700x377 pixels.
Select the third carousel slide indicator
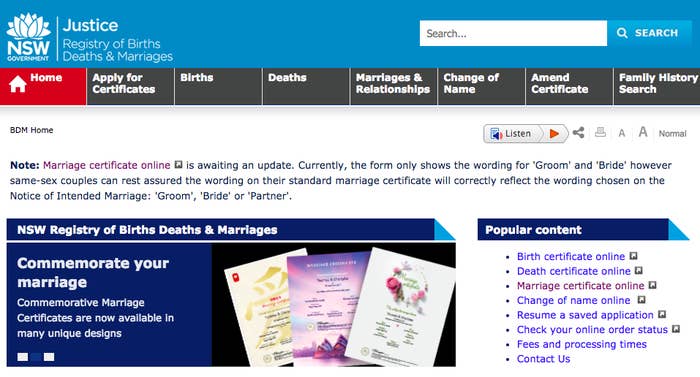(49, 357)
